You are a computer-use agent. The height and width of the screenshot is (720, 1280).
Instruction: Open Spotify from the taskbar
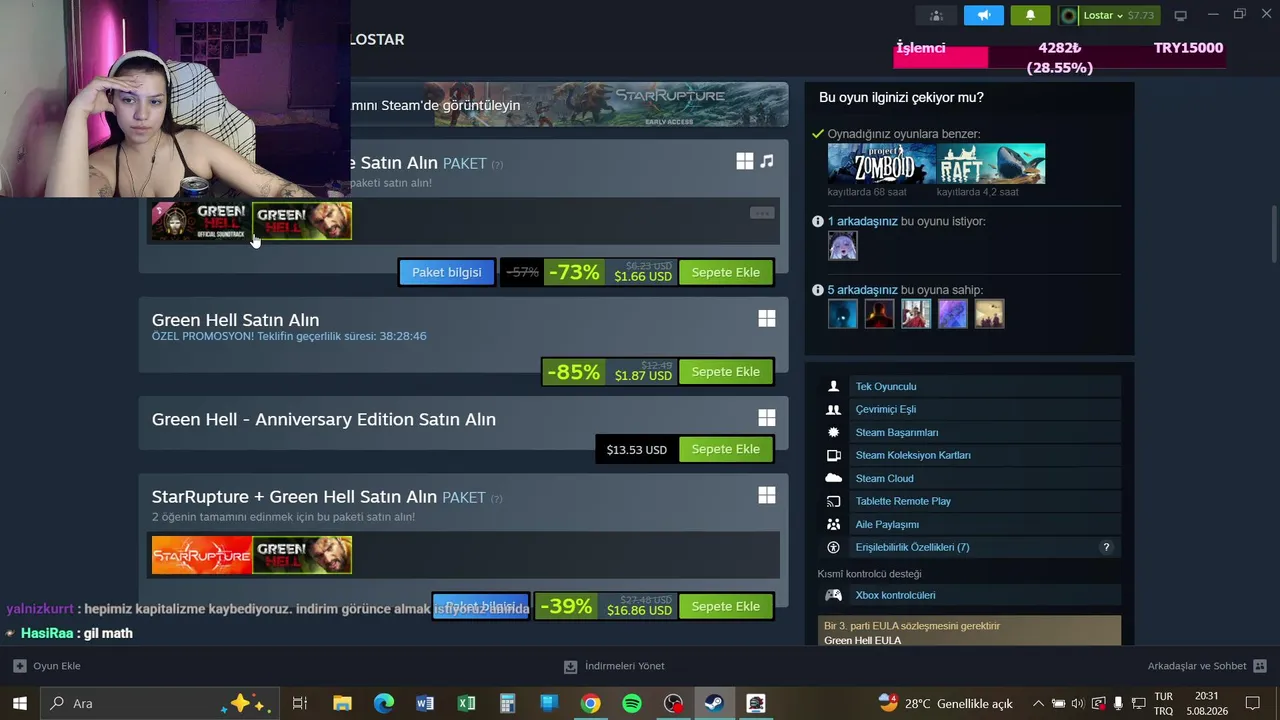tap(632, 703)
